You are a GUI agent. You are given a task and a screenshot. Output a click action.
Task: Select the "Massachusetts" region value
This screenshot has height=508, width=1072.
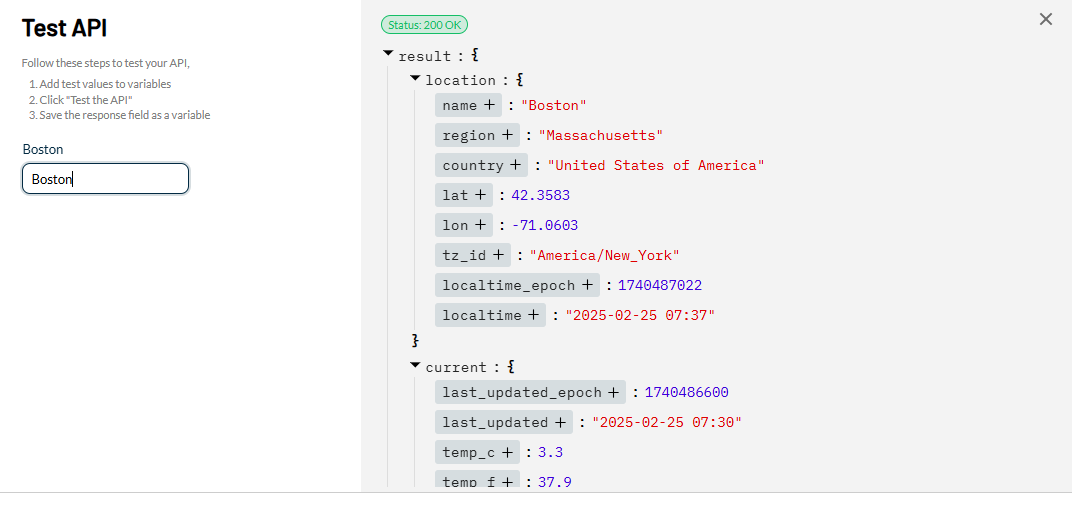tap(601, 135)
